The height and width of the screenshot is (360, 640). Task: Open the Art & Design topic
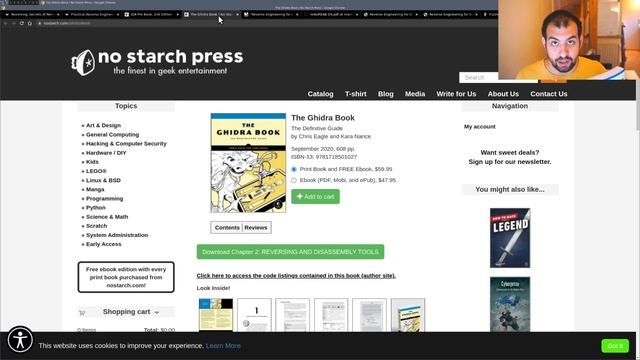click(x=103, y=125)
